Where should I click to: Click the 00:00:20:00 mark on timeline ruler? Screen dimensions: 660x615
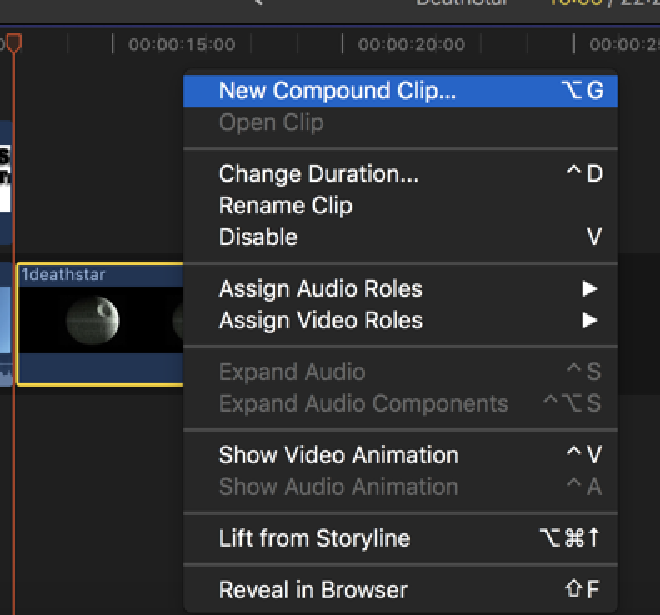click(411, 45)
